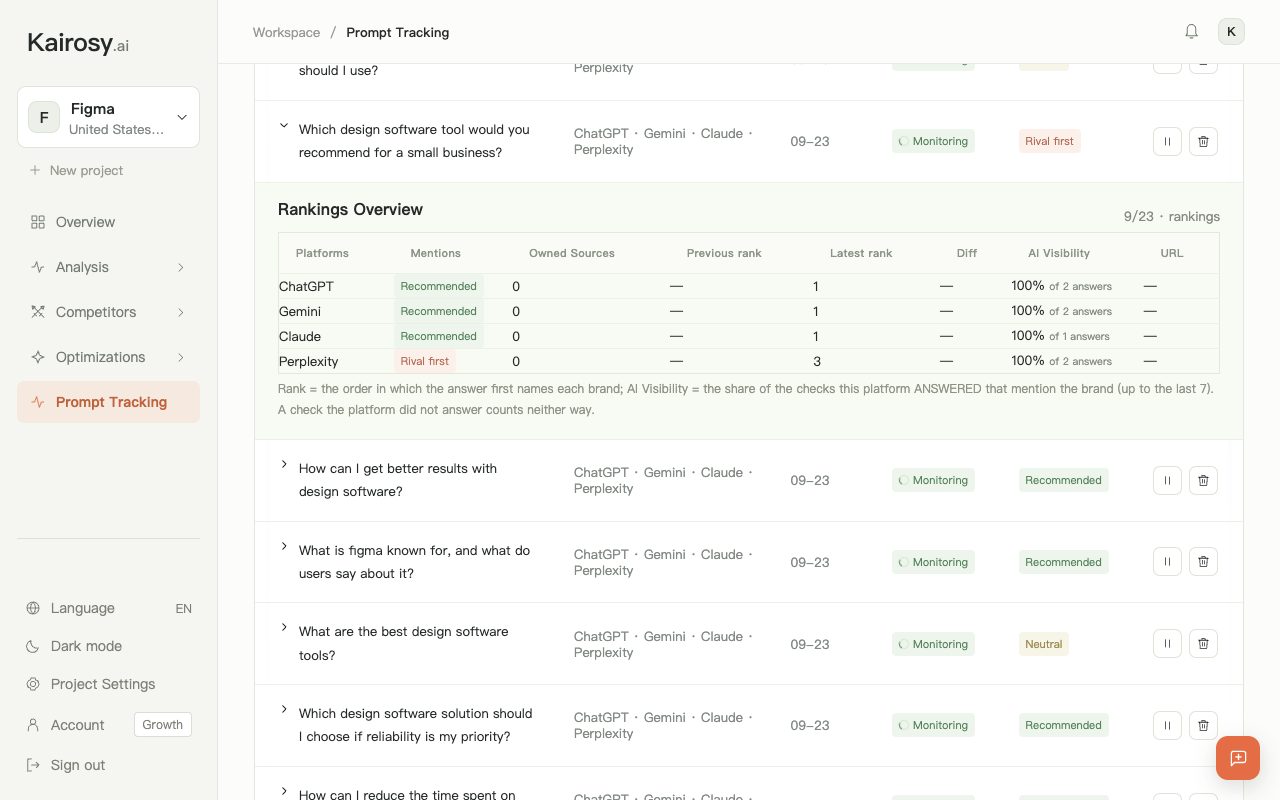Click the ChatGPT row in Rankings Overview
This screenshot has width=1280, height=800.
(x=749, y=286)
